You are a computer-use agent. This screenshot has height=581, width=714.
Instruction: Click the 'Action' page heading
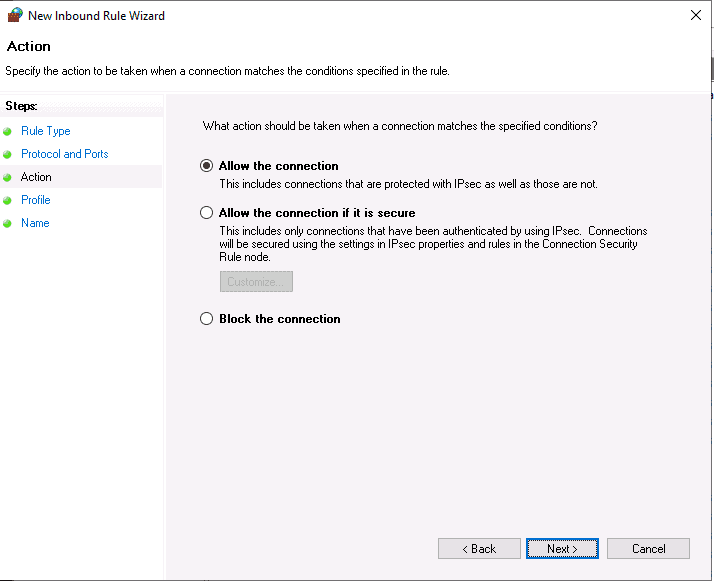pyautogui.click(x=29, y=46)
